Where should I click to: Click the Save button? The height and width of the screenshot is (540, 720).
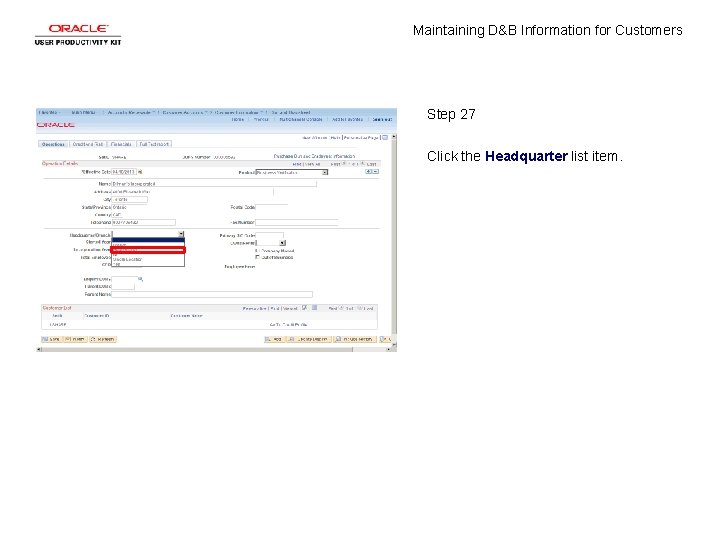[51, 339]
